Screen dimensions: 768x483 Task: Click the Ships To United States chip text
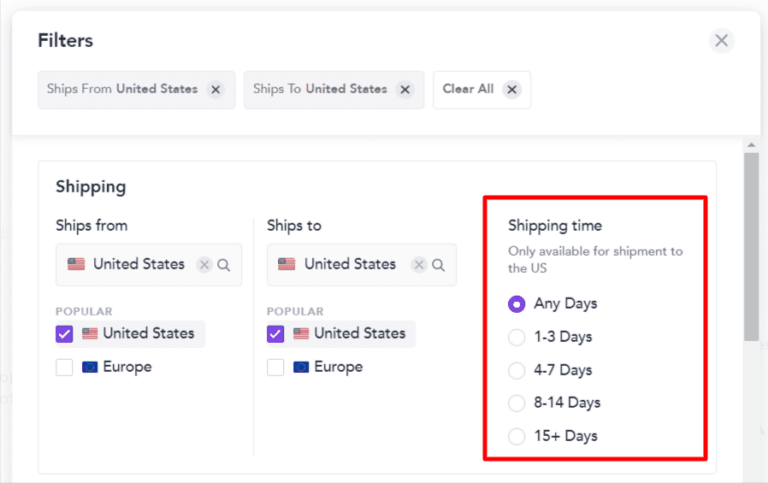[x=320, y=89]
